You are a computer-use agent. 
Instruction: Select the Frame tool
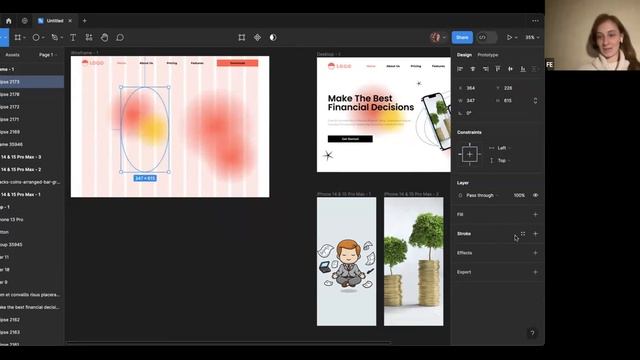tap(18, 38)
